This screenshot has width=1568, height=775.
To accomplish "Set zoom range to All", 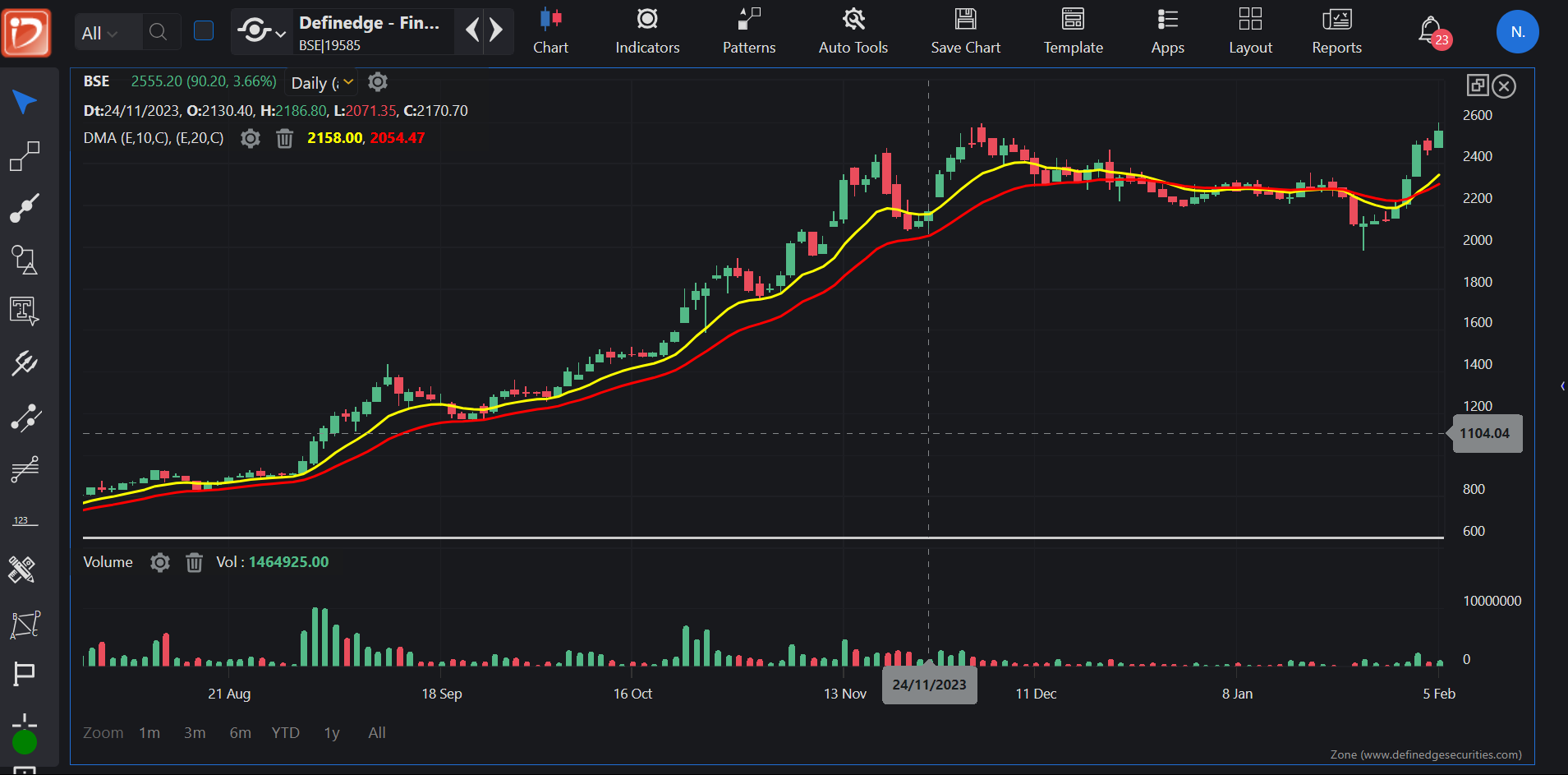I will tap(377, 732).
